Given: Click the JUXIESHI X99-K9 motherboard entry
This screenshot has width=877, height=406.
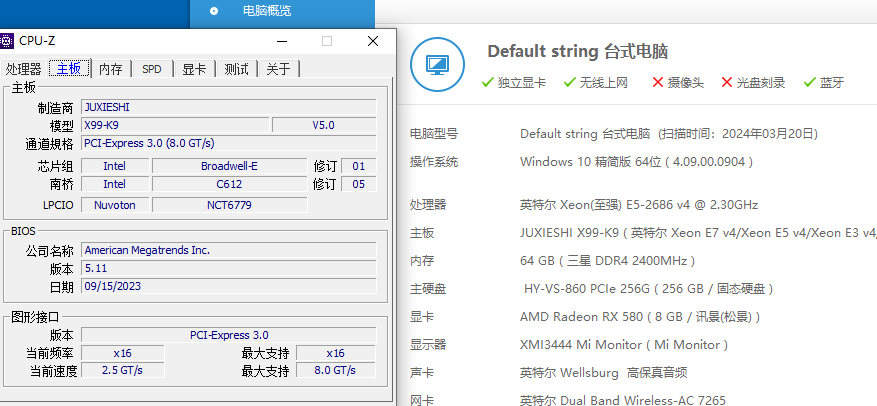Looking at the screenshot, I should (x=698, y=233).
